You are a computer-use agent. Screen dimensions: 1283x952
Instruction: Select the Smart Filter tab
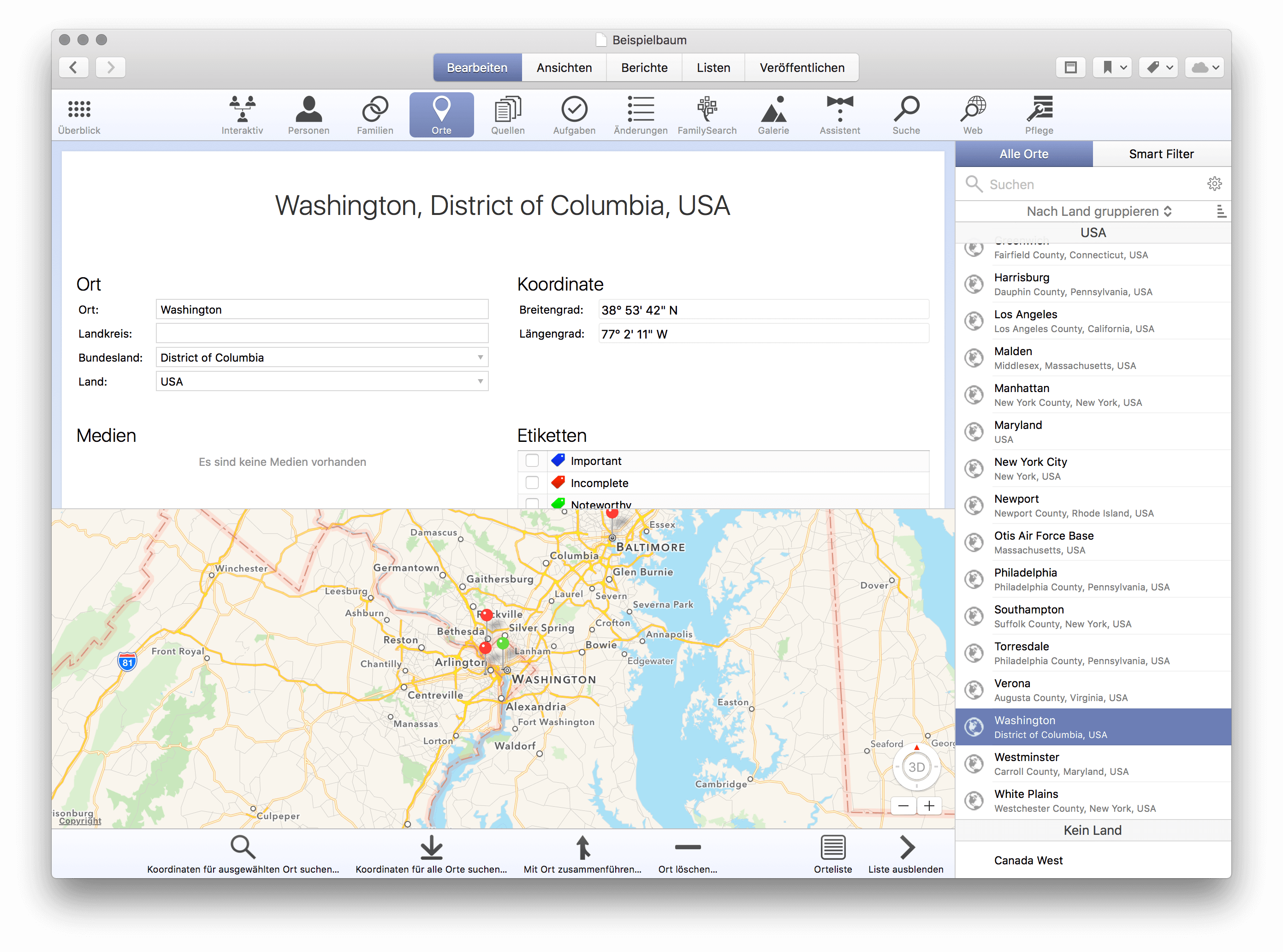pyautogui.click(x=1161, y=154)
